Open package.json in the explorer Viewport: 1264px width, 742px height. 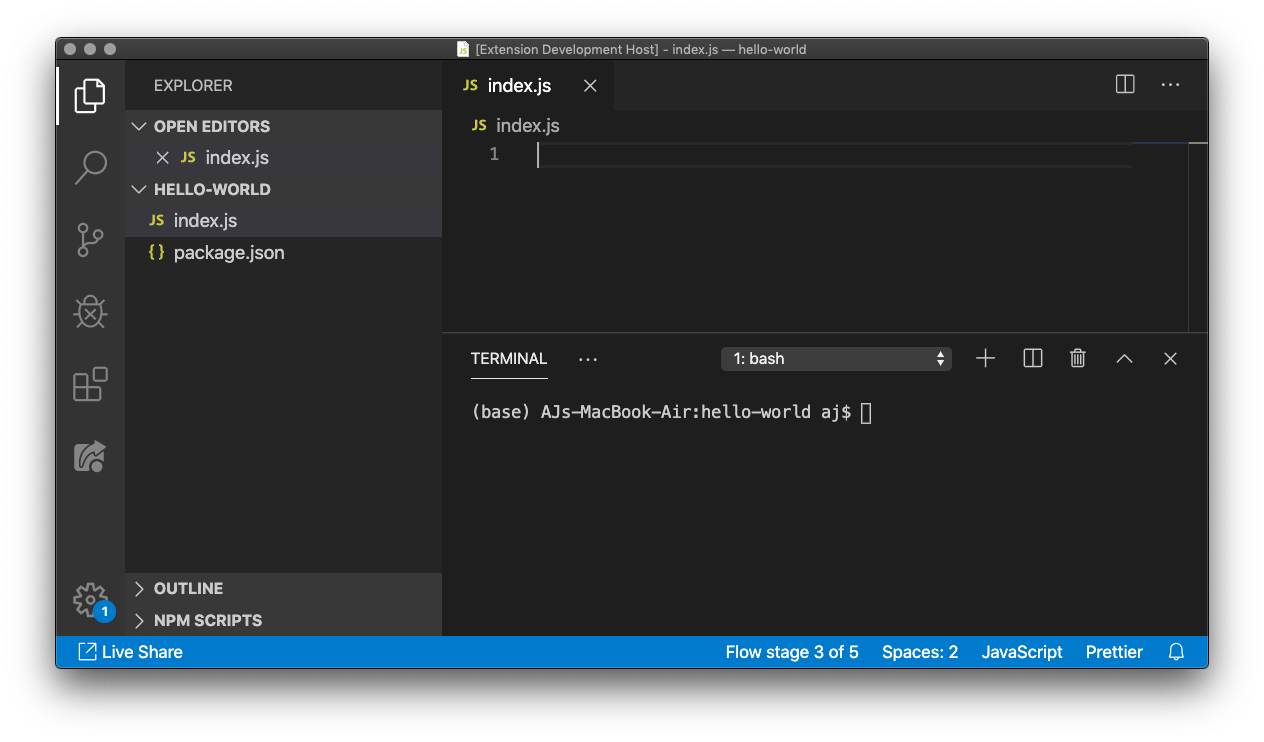click(x=229, y=253)
